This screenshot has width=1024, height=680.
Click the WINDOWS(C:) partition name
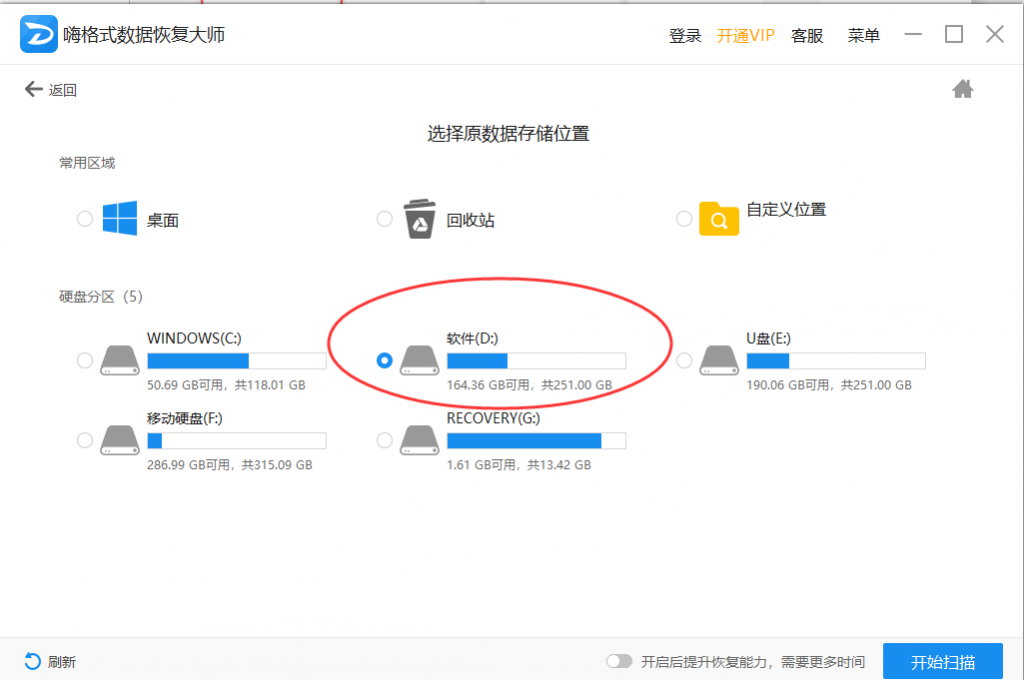point(194,338)
